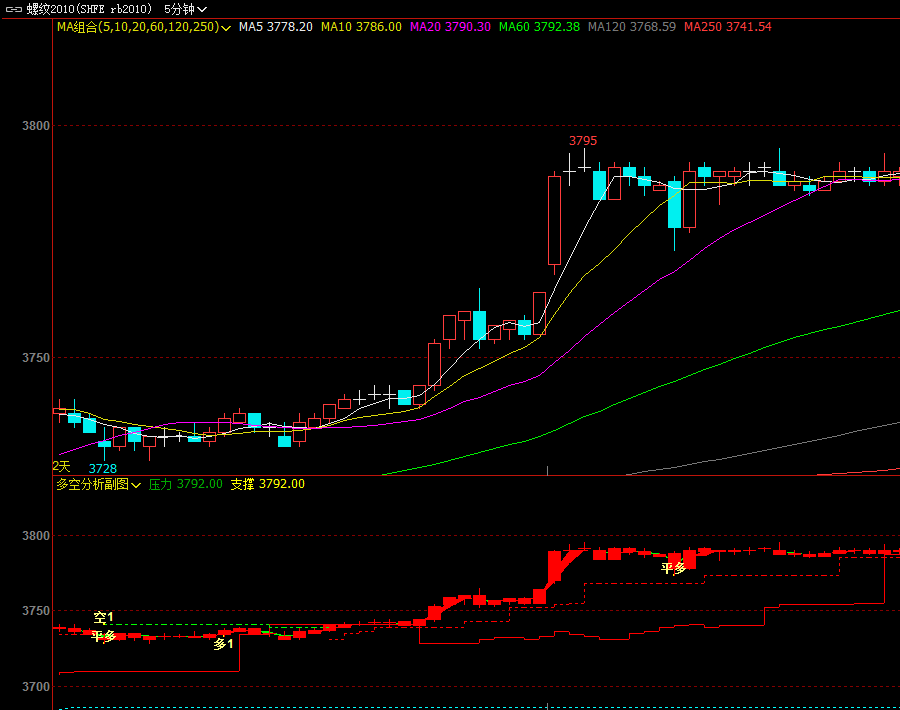Click the 3800 axis label in sub chart
This screenshot has height=710, width=900.
36,536
